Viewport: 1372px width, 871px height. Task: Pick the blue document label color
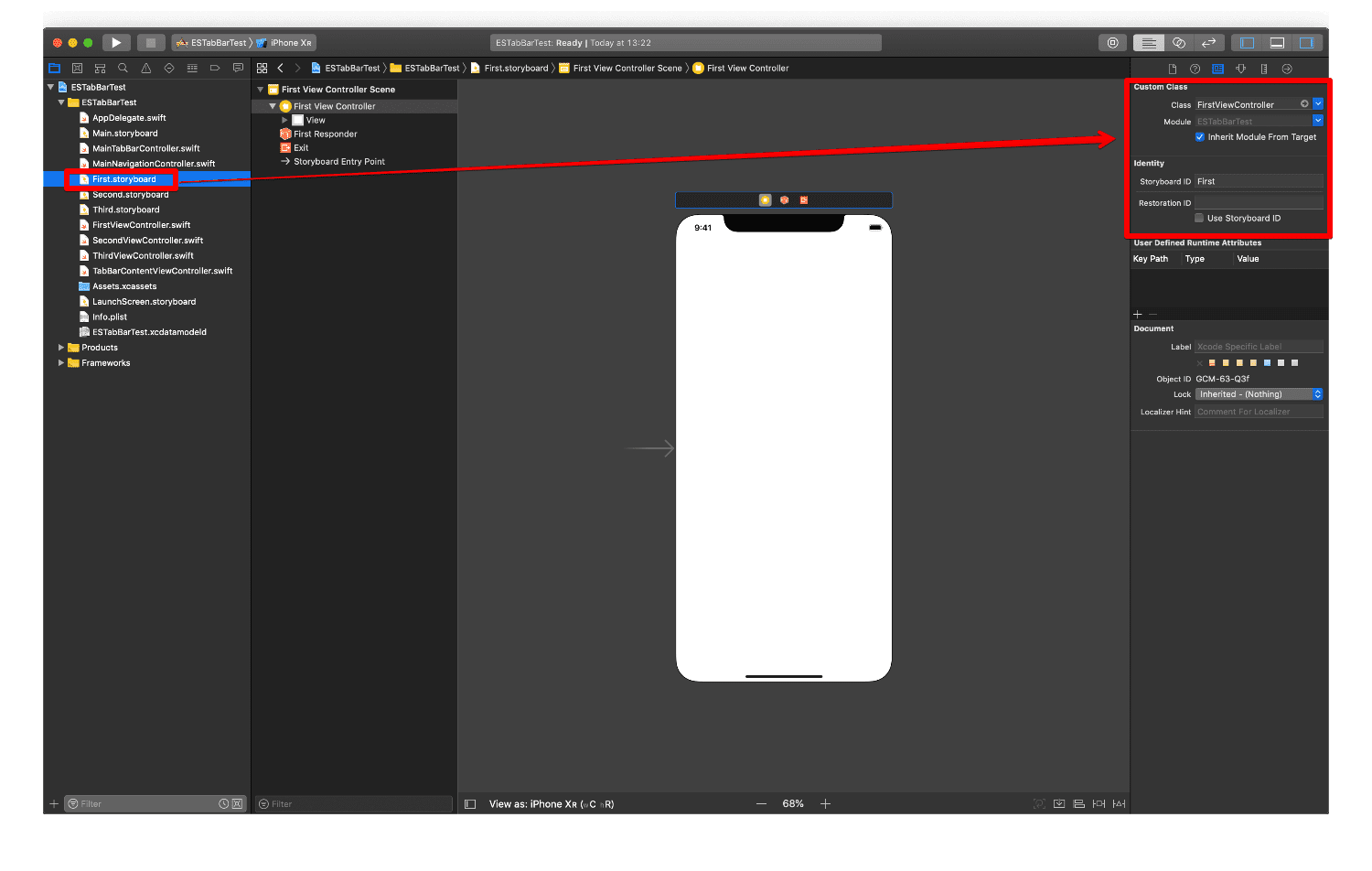(1267, 363)
